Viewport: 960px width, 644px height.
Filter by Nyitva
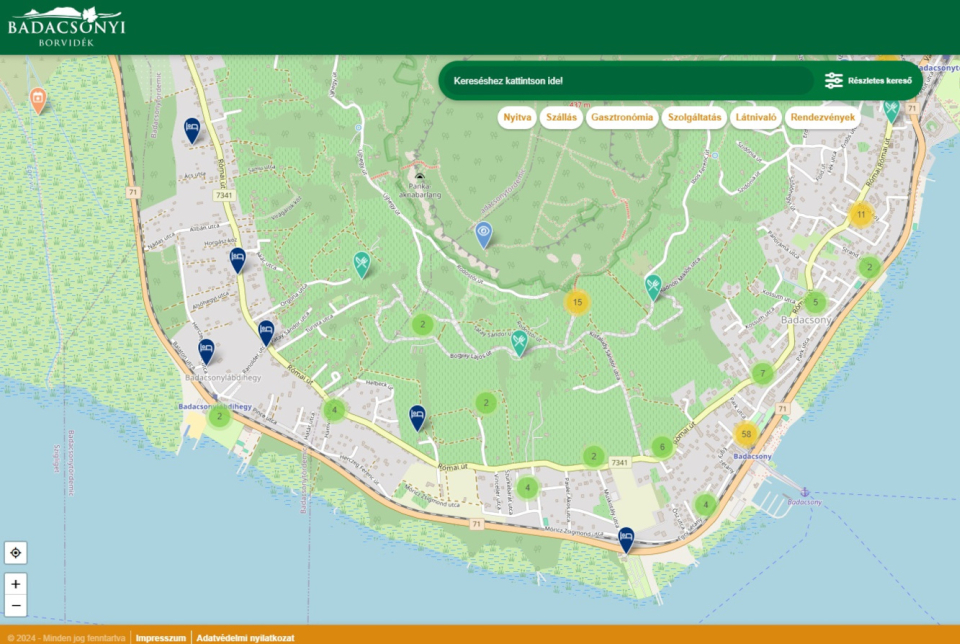pos(517,118)
